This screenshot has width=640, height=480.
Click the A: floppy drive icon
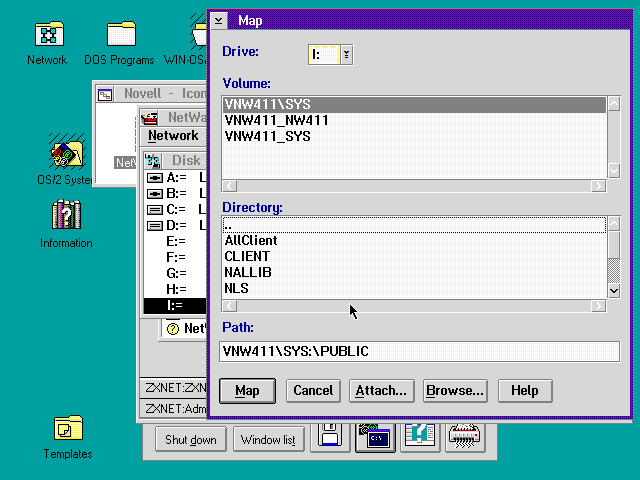tap(155, 178)
